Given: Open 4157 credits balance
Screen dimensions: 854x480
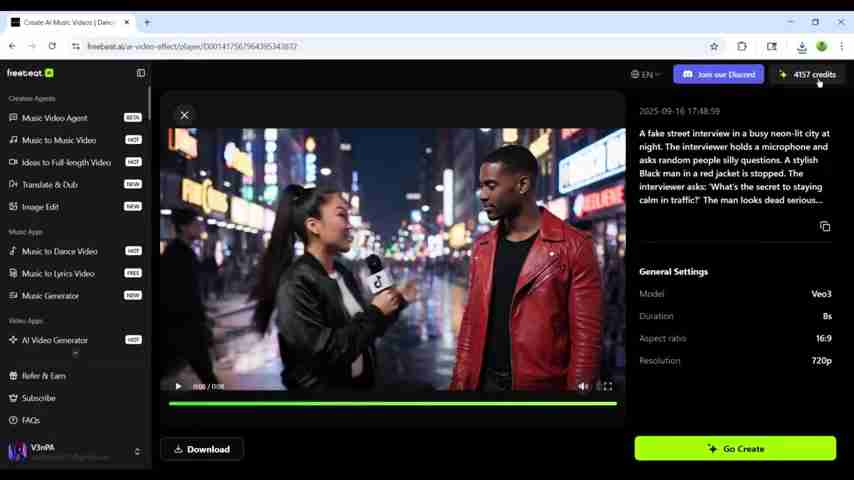Looking at the screenshot, I should (808, 75).
